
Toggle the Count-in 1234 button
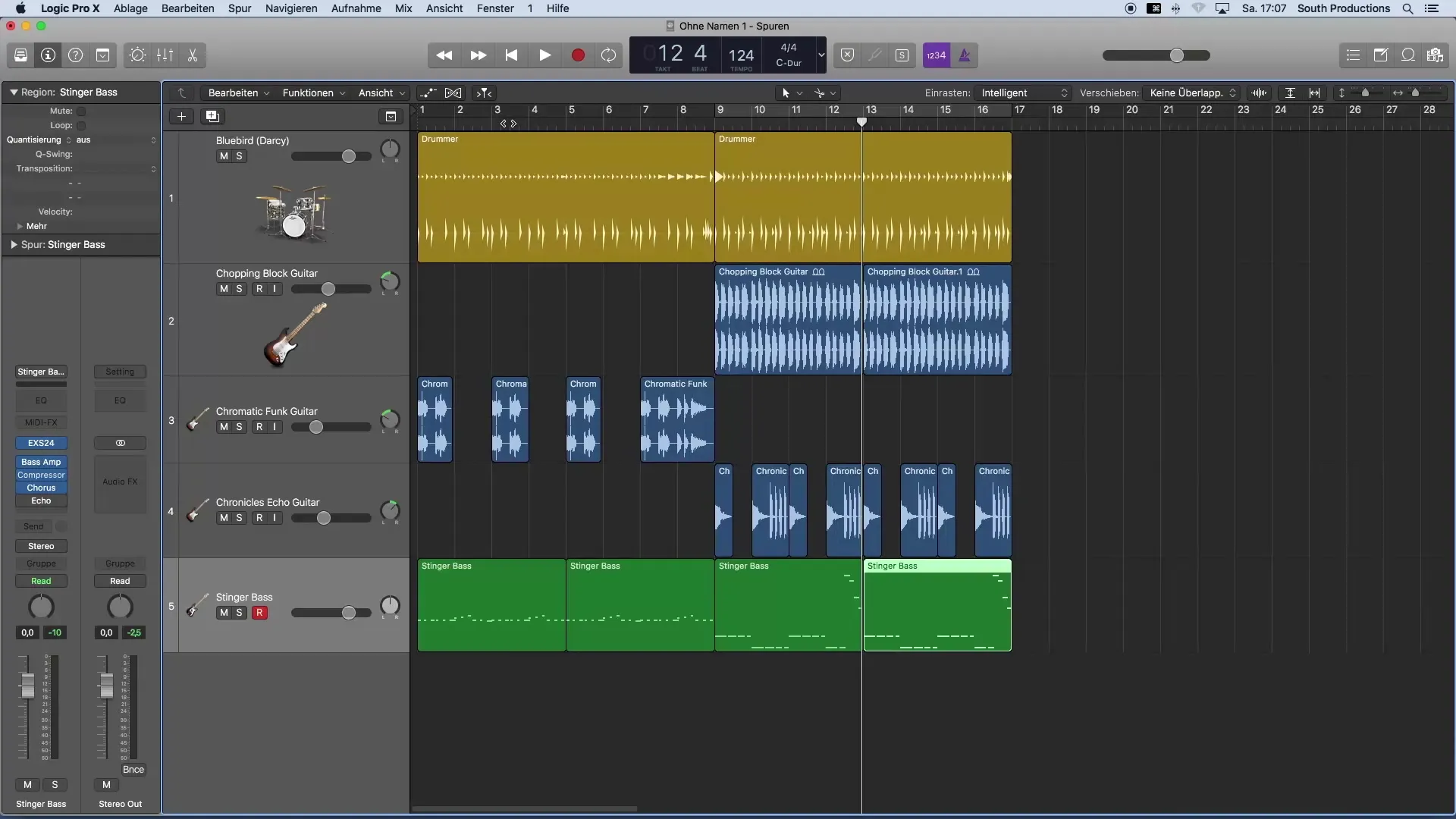pos(937,55)
